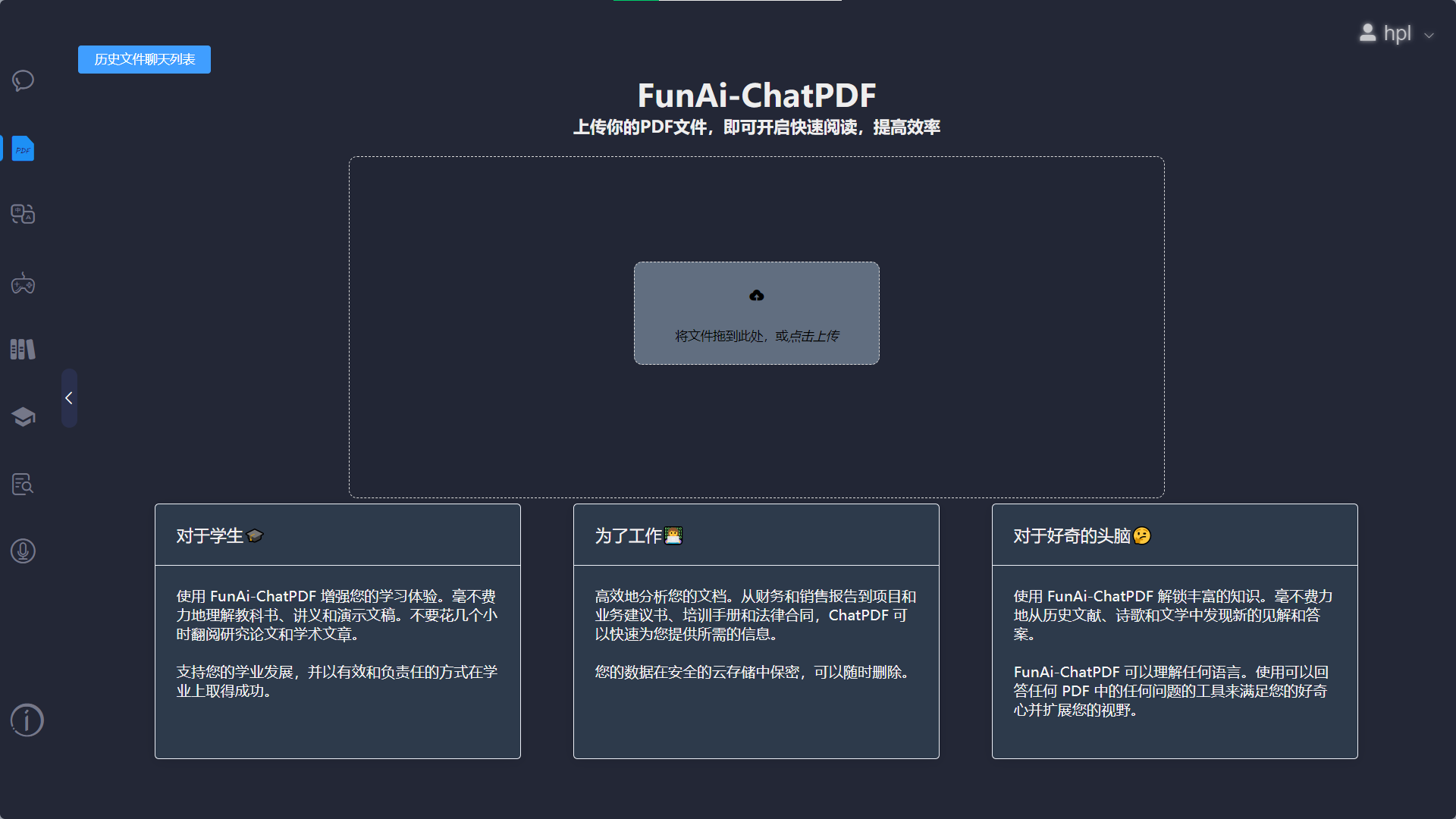Collapse the sidebar with left chevron
Image resolution: width=1456 pixels, height=819 pixels.
(x=69, y=398)
